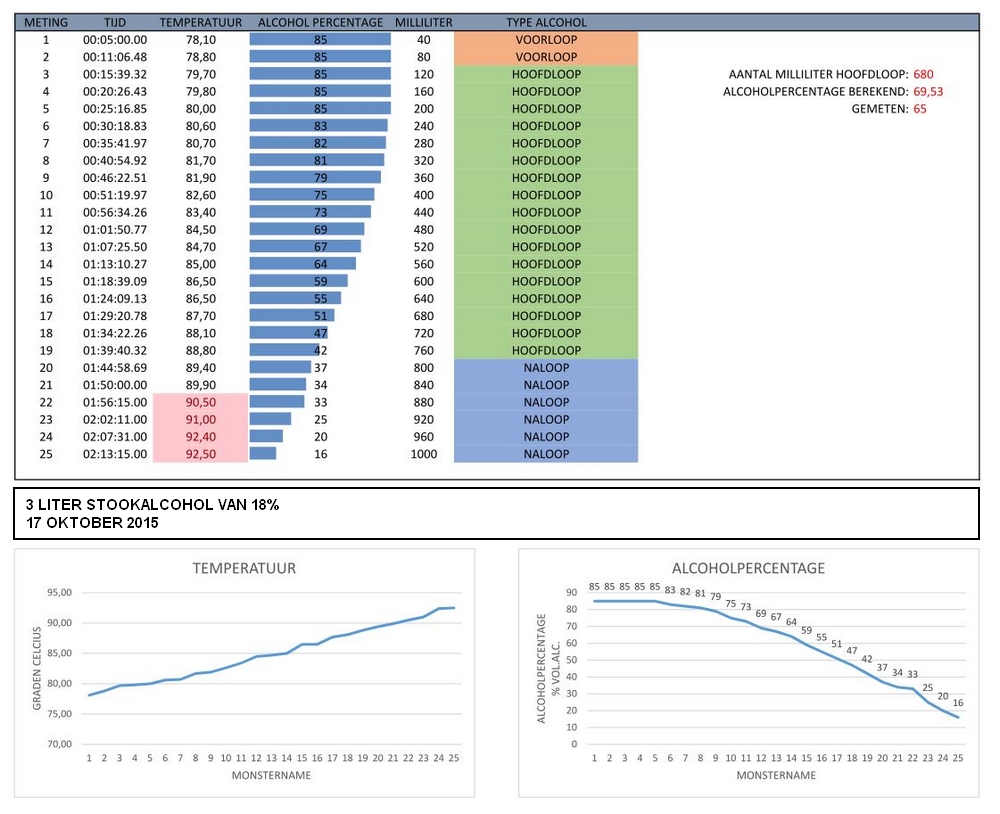Screen dimensions: 1000x814
Task: Select the AANTAL MILLILITER HOOFDLOOP value 680
Action: (923, 75)
